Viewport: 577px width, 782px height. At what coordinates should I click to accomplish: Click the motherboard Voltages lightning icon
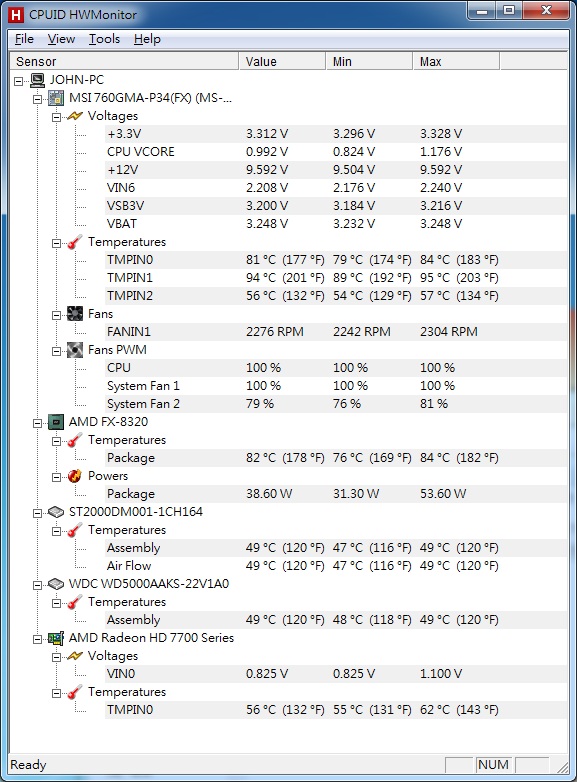coord(75,116)
